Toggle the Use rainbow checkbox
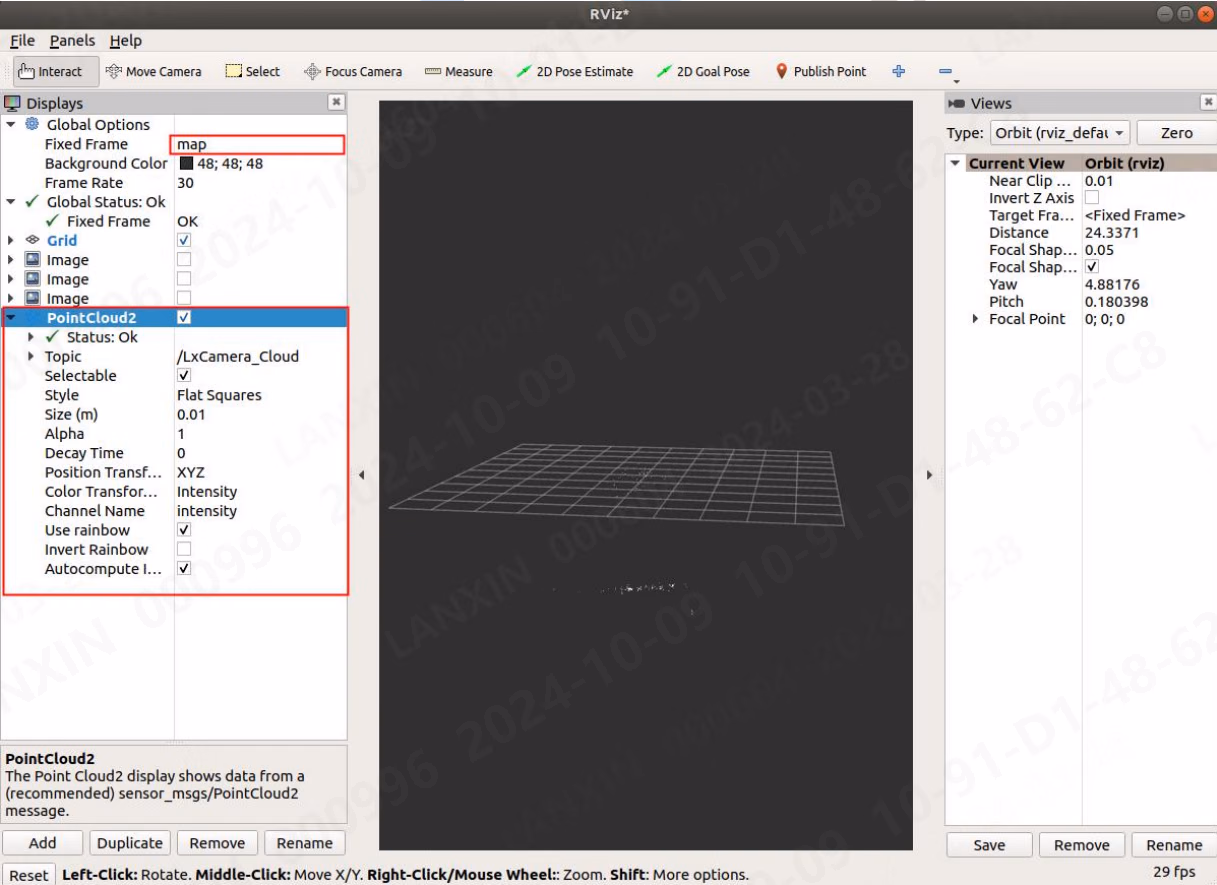The height and width of the screenshot is (885, 1217). pyautogui.click(x=184, y=530)
